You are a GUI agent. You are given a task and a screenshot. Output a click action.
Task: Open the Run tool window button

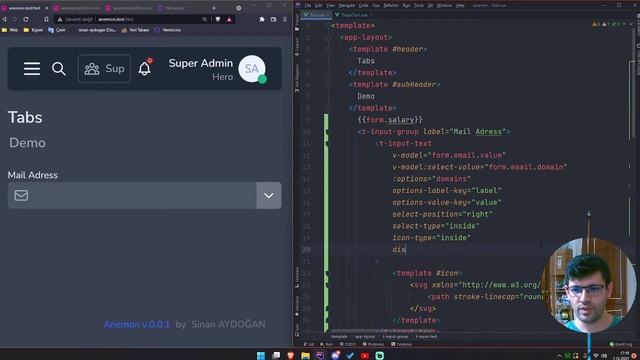click(x=327, y=344)
